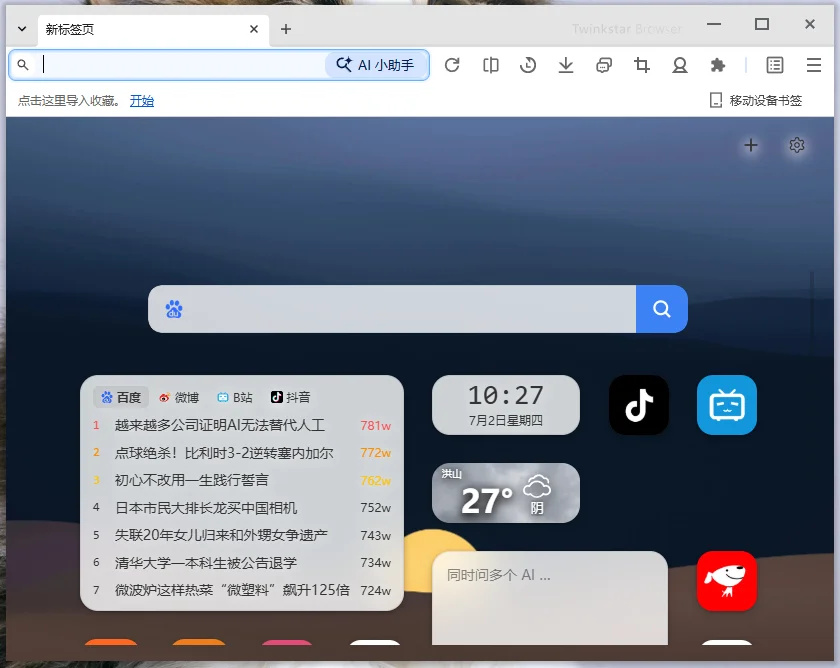The image size is (840, 668).
Task: Click the reload page icon
Action: [x=452, y=65]
